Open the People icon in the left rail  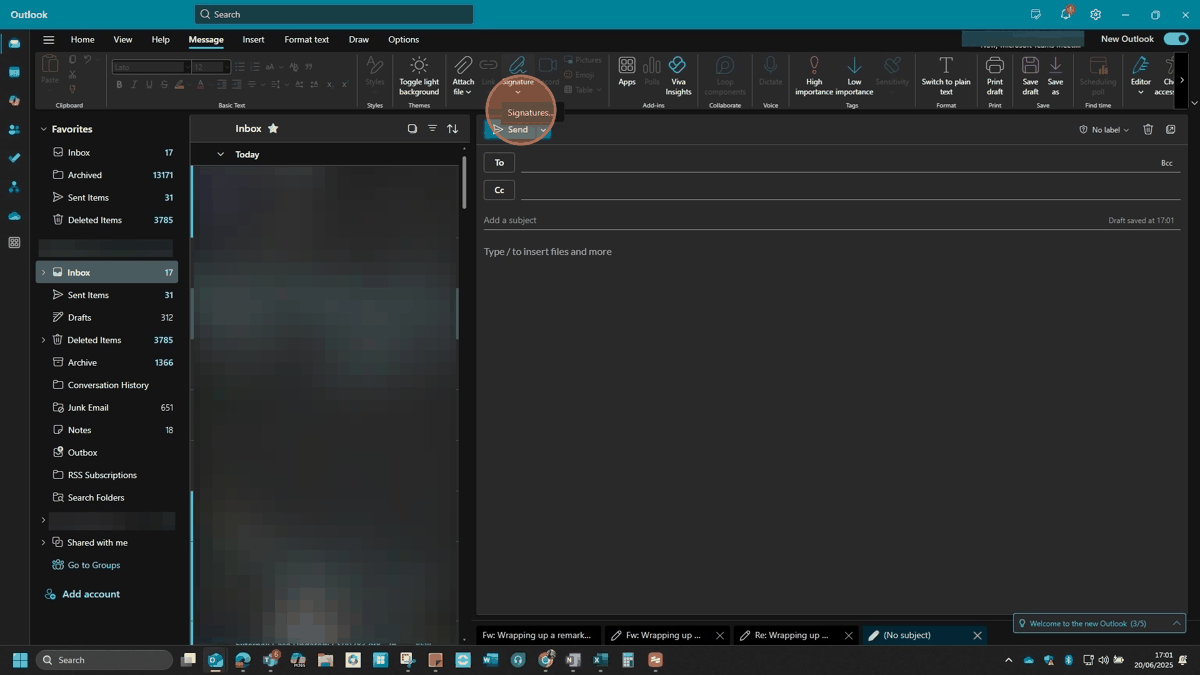[x=14, y=129]
